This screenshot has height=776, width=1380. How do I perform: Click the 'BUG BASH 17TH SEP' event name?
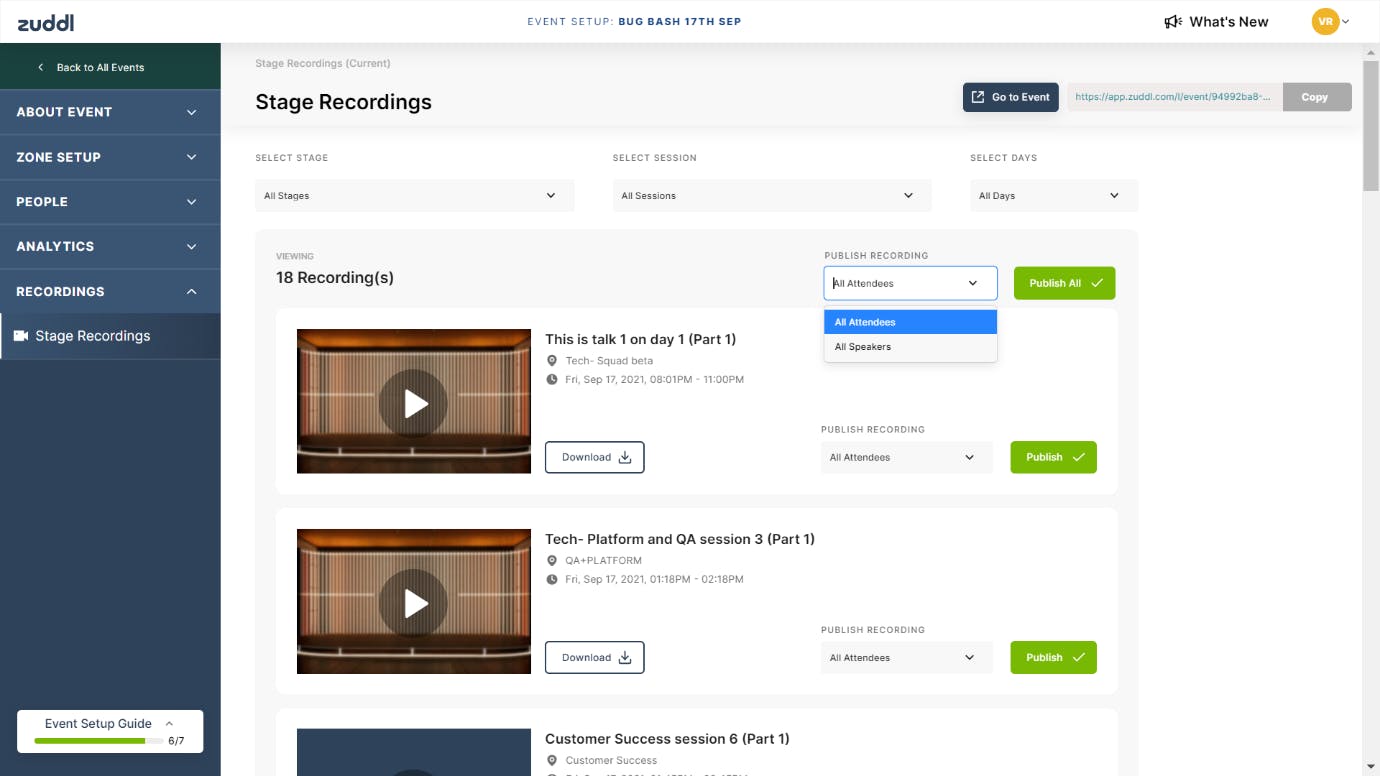679,22
